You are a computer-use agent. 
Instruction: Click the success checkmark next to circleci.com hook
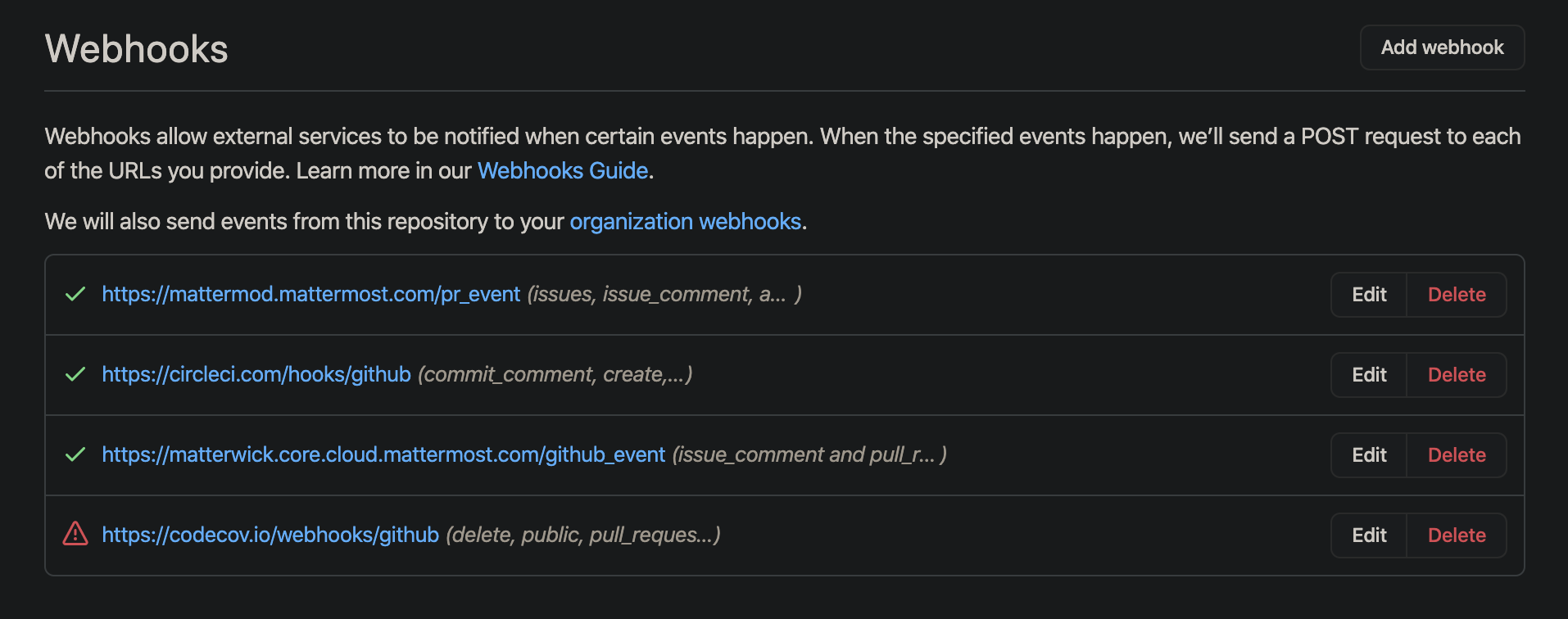(74, 374)
